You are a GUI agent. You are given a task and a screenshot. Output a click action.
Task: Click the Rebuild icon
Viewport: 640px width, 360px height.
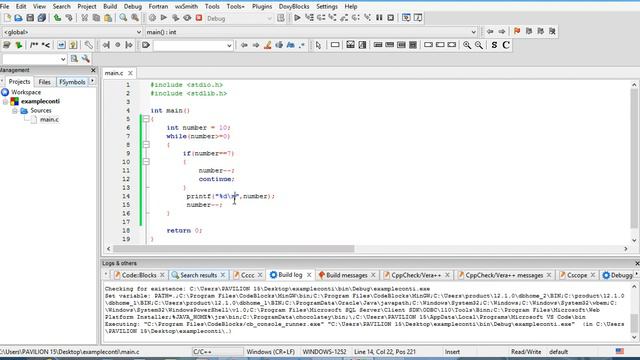[187, 18]
